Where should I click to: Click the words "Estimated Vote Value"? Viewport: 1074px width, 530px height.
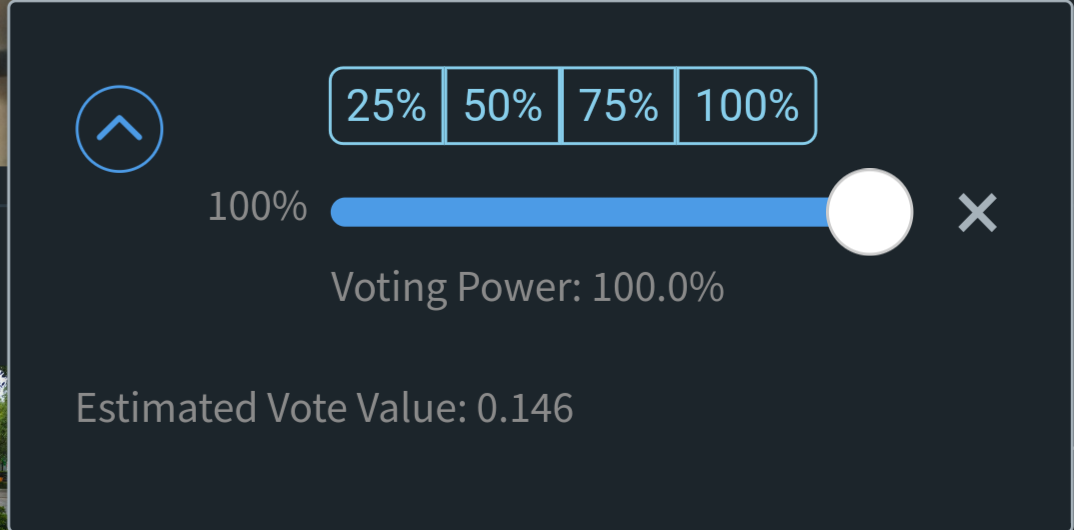coord(268,408)
